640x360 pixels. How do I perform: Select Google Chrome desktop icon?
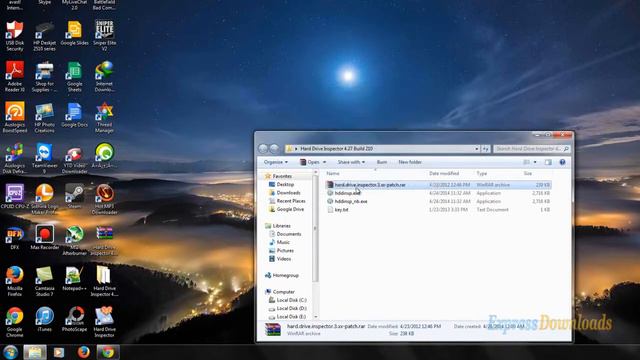coord(15,322)
